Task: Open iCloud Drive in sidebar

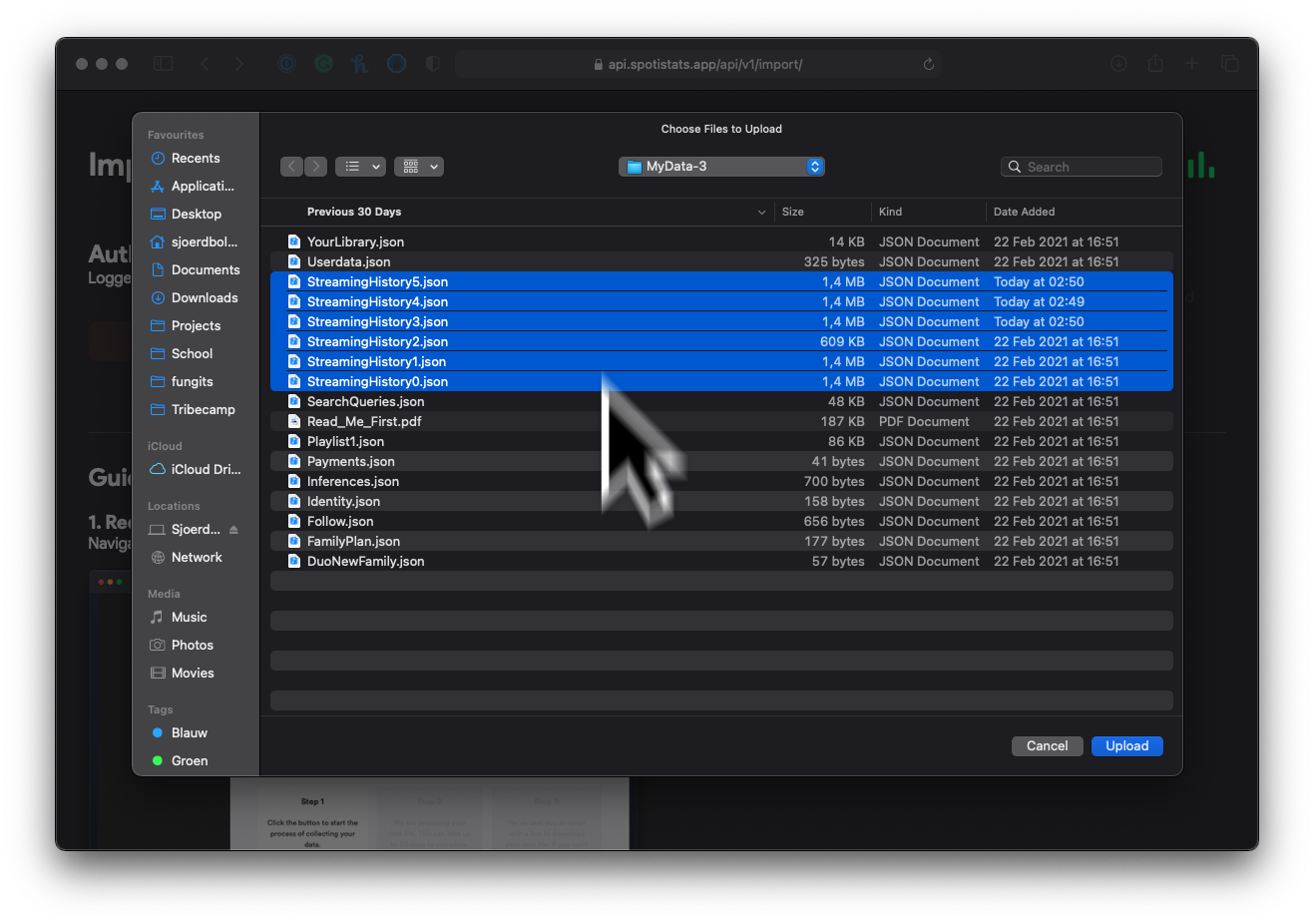Action: pos(205,470)
